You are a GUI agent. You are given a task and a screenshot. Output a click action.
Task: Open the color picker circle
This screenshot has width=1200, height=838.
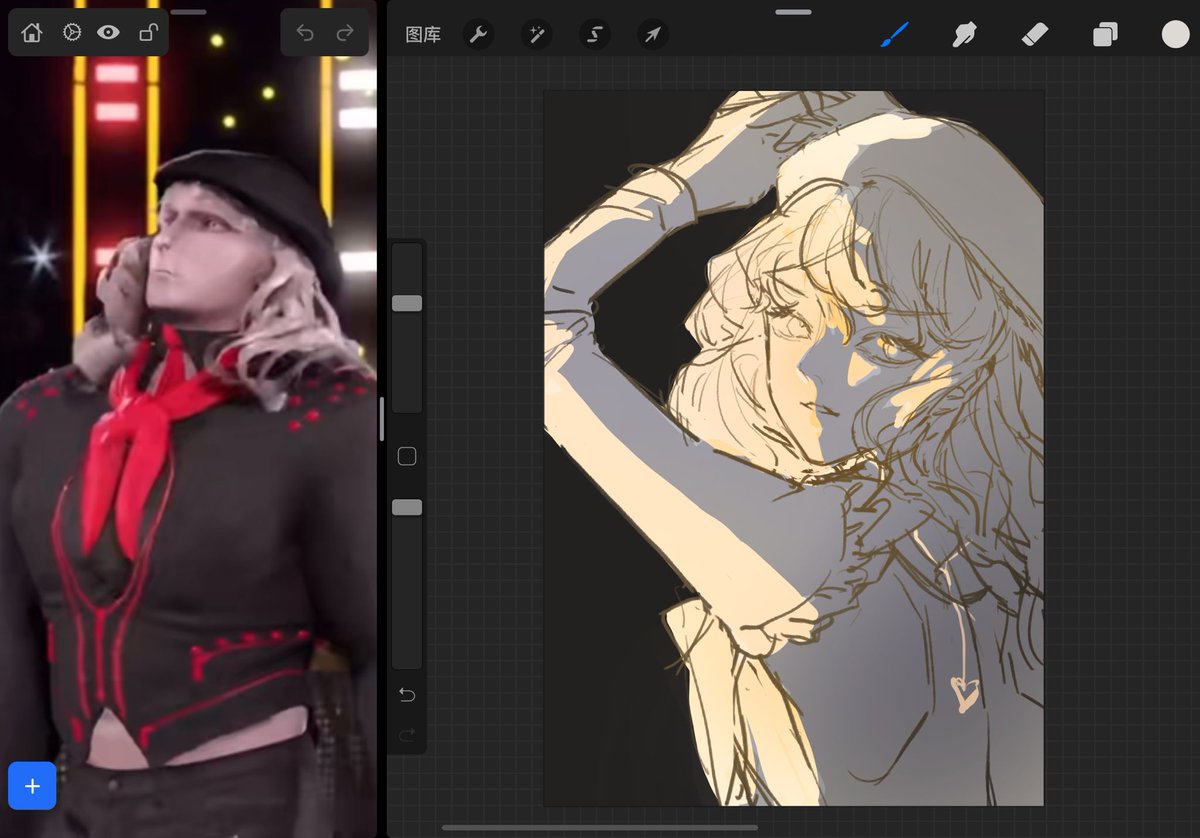(x=1175, y=35)
